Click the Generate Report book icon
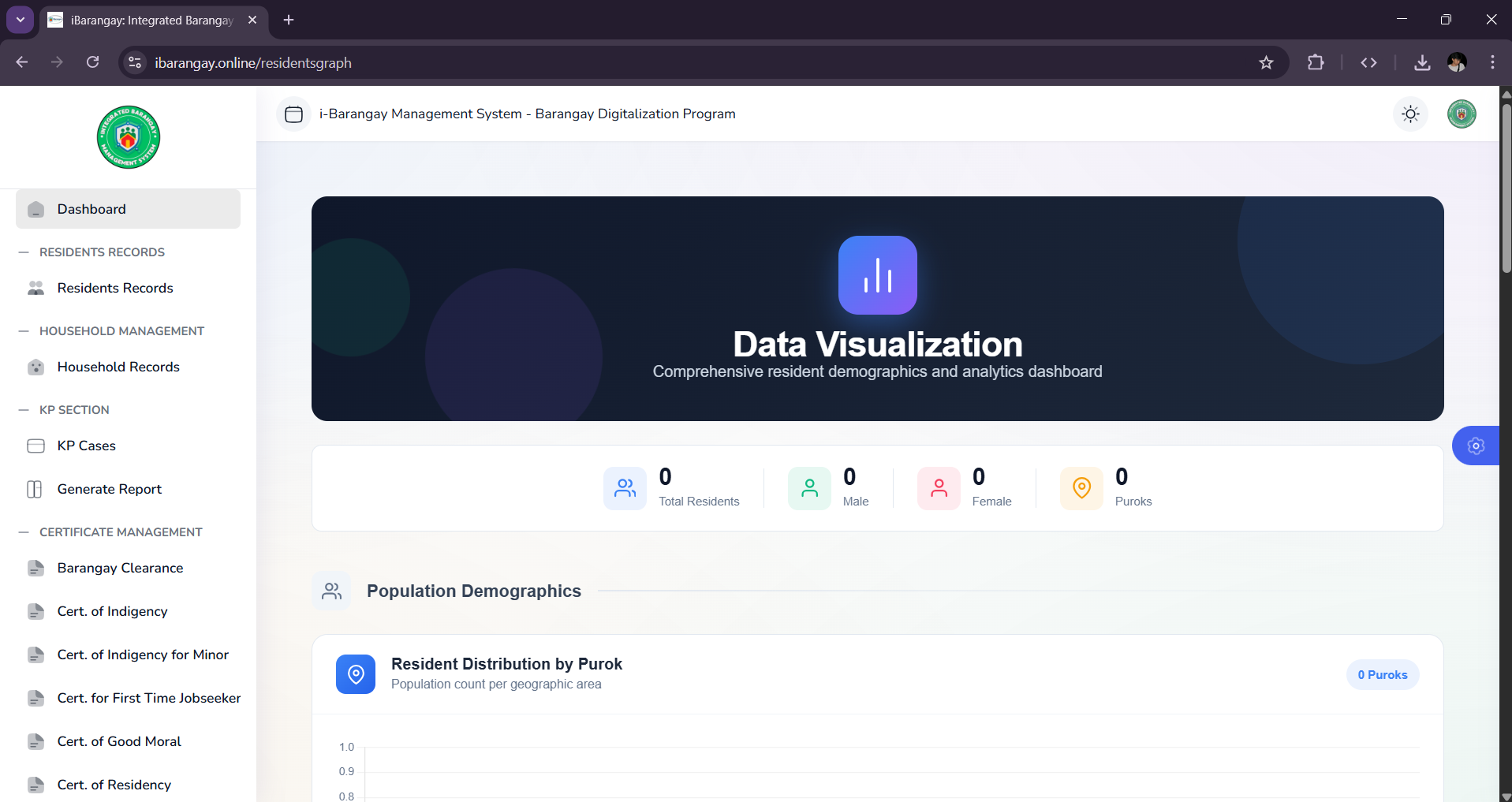Viewport: 1512px width, 802px height. pos(35,489)
